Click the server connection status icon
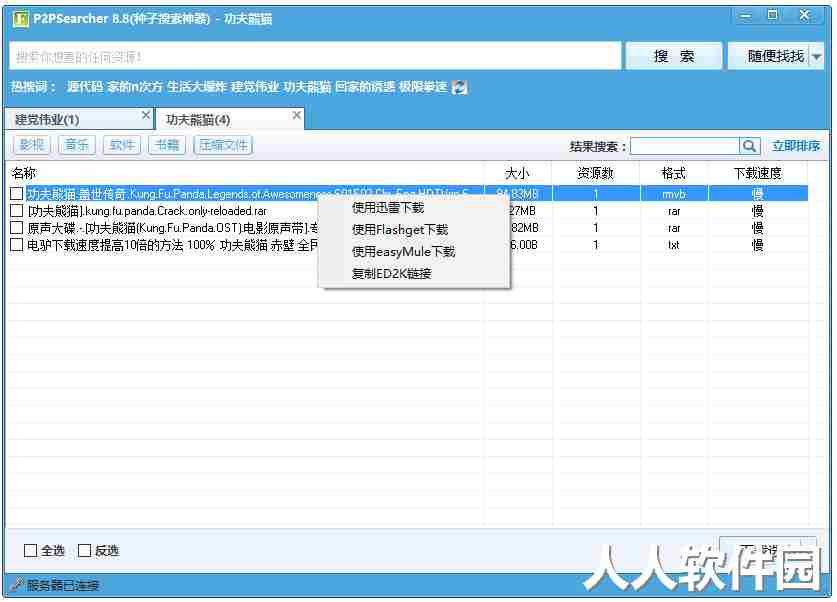 point(17,584)
